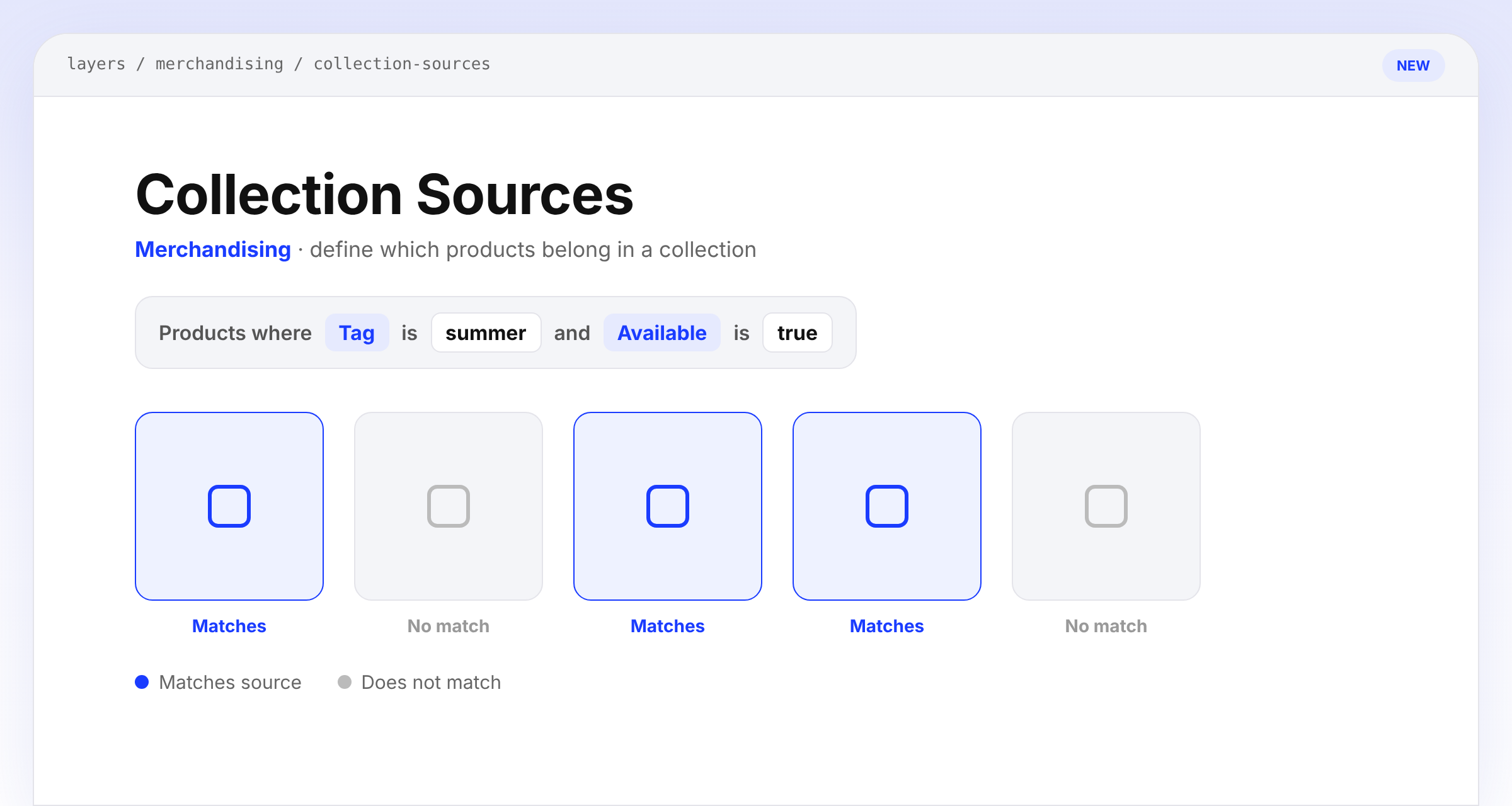Click the Matches label under the first card
Image resolution: width=1512 pixels, height=806 pixels.
point(229,626)
